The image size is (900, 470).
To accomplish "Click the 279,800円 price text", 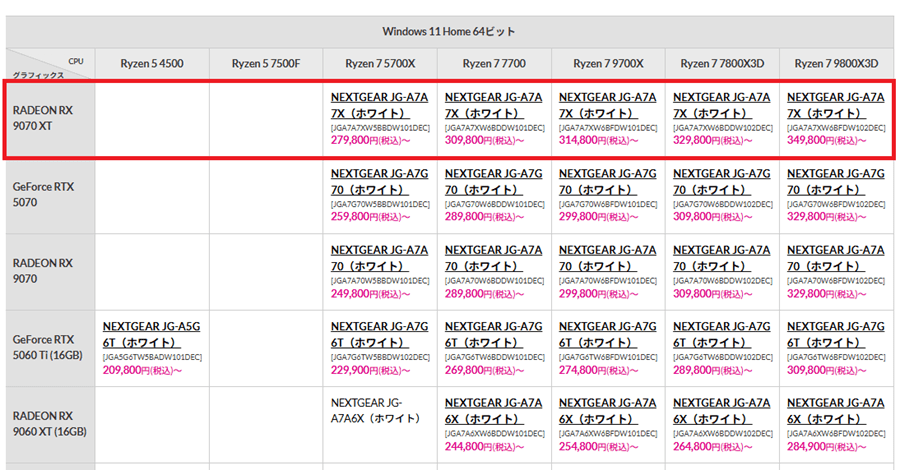I will (x=370, y=141).
